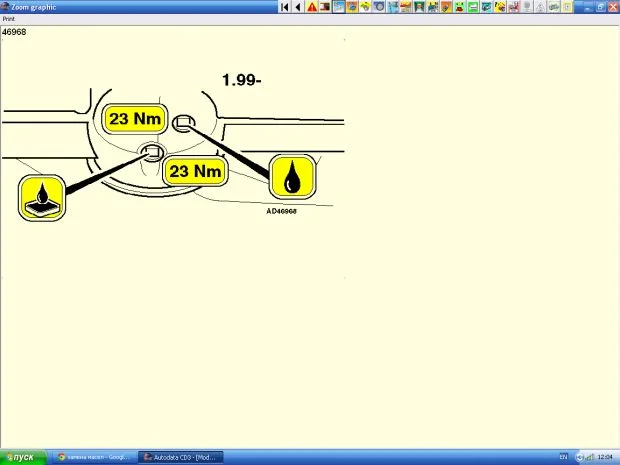The image size is (620, 465).
Task: Click the upper bolt hole in diagram
Action: (184, 124)
